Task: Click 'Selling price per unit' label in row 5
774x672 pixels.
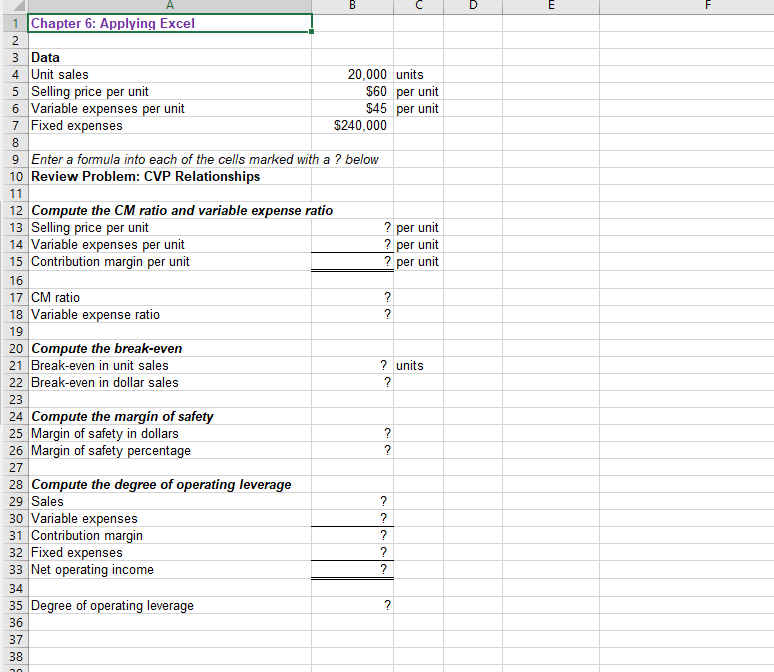Action: tap(170, 91)
